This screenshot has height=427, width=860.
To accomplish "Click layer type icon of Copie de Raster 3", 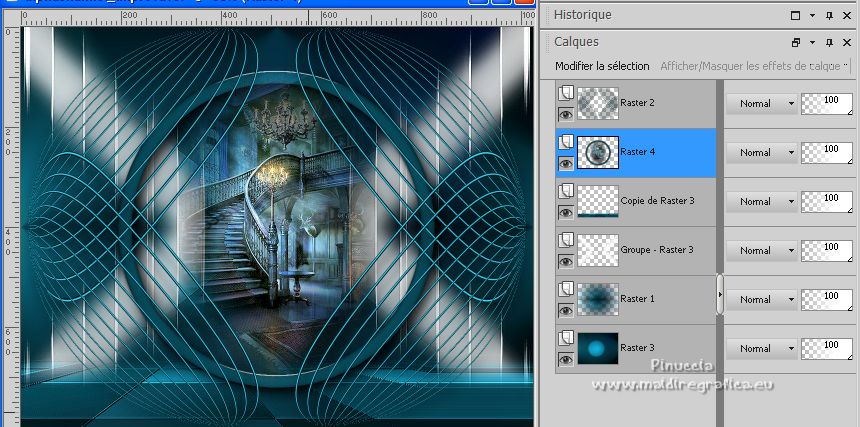I will click(x=566, y=191).
